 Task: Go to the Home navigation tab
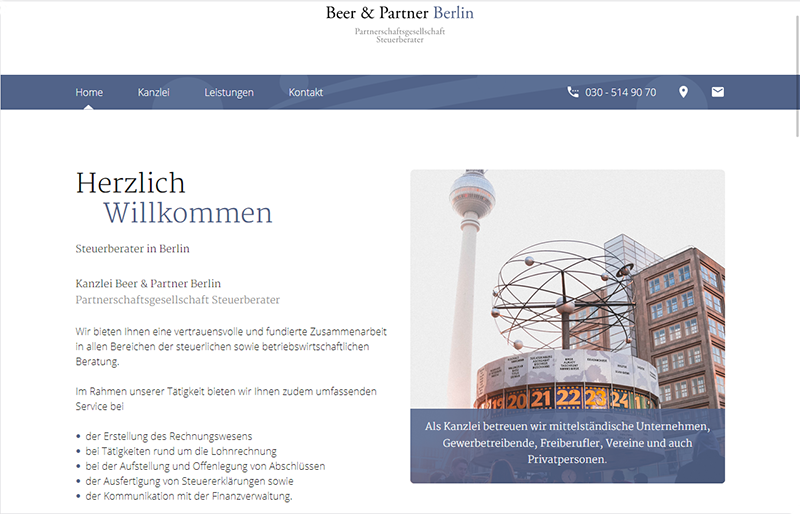[x=89, y=92]
